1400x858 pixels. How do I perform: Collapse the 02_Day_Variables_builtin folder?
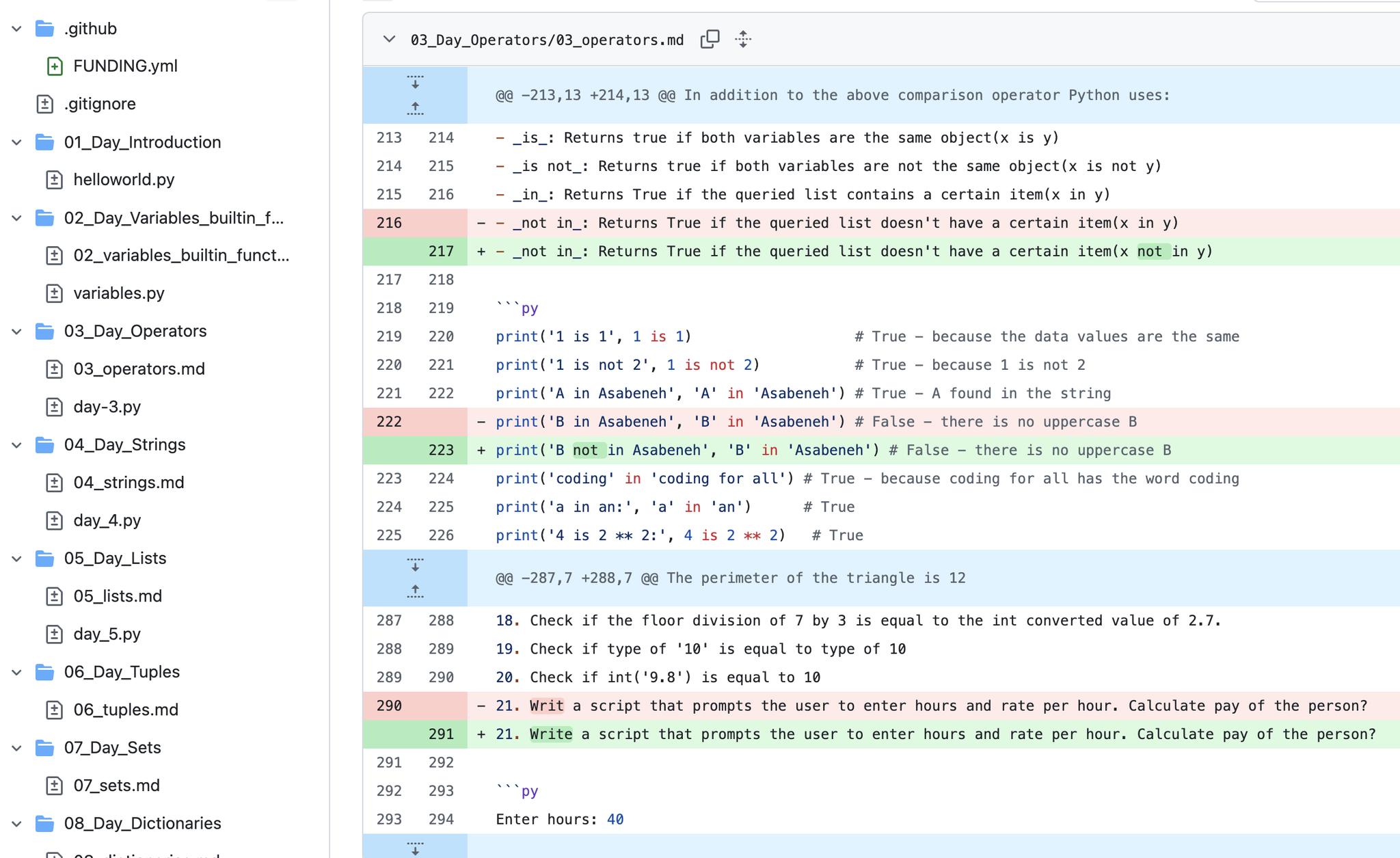(x=17, y=218)
